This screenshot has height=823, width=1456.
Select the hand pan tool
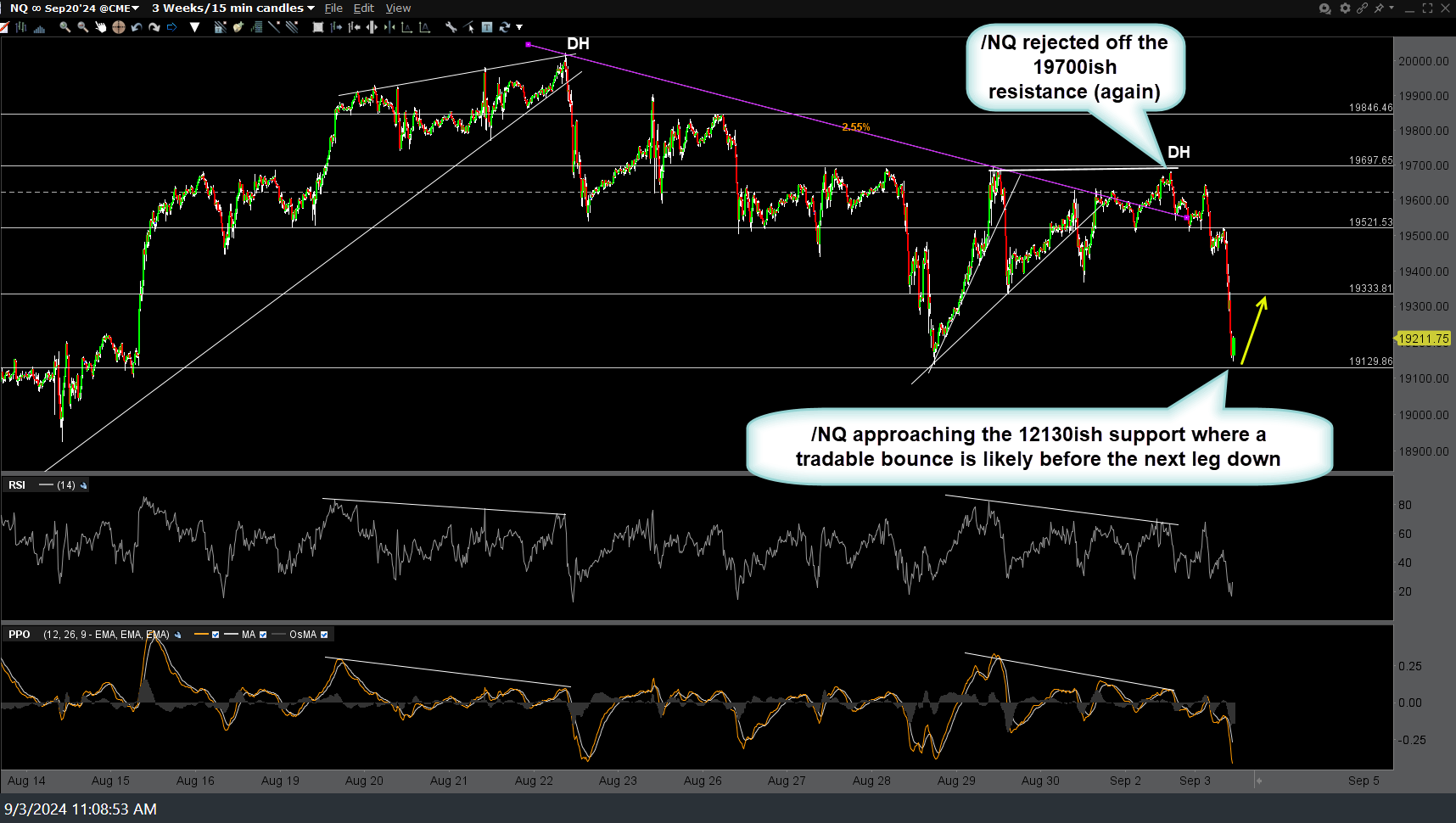[x=100, y=27]
